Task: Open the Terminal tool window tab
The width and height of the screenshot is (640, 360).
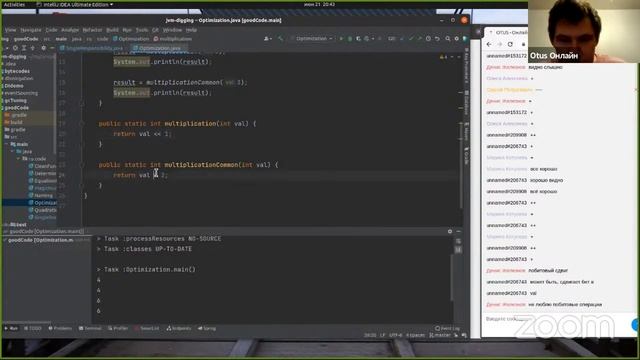Action: (x=90, y=329)
